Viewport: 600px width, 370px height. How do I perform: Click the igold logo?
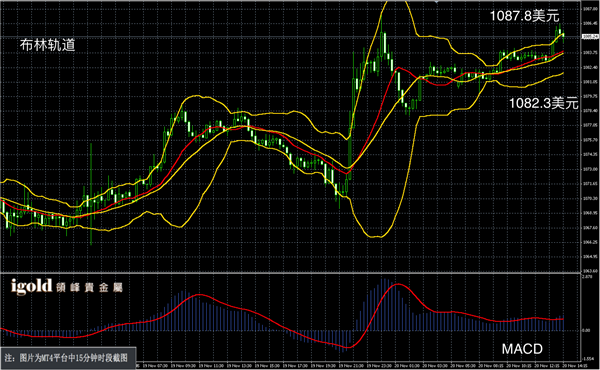click(x=31, y=286)
